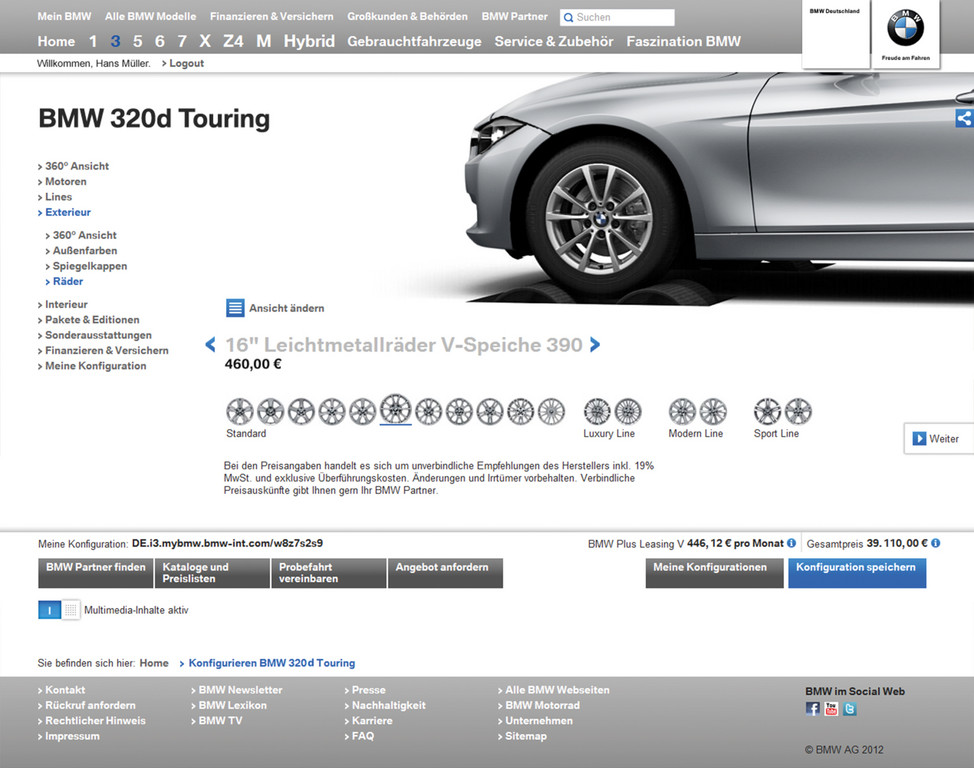This screenshot has width=974, height=768.
Task: Open Großkunden & Behörden menu
Action: point(407,16)
